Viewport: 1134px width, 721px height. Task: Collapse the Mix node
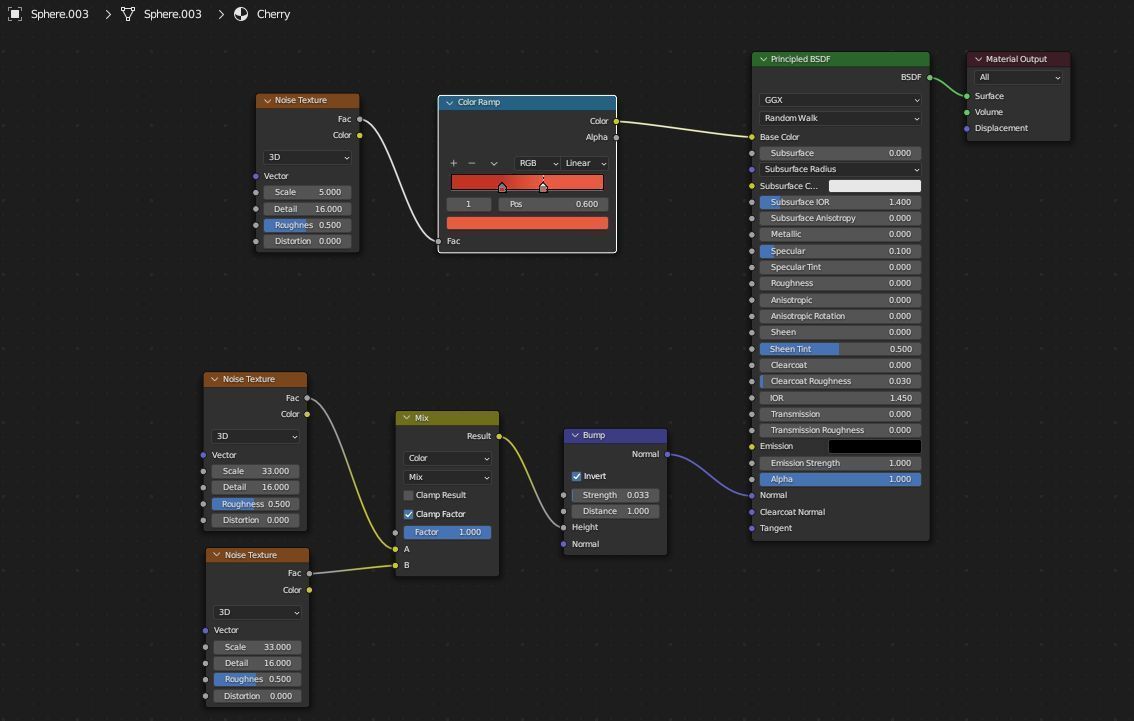(x=406, y=418)
